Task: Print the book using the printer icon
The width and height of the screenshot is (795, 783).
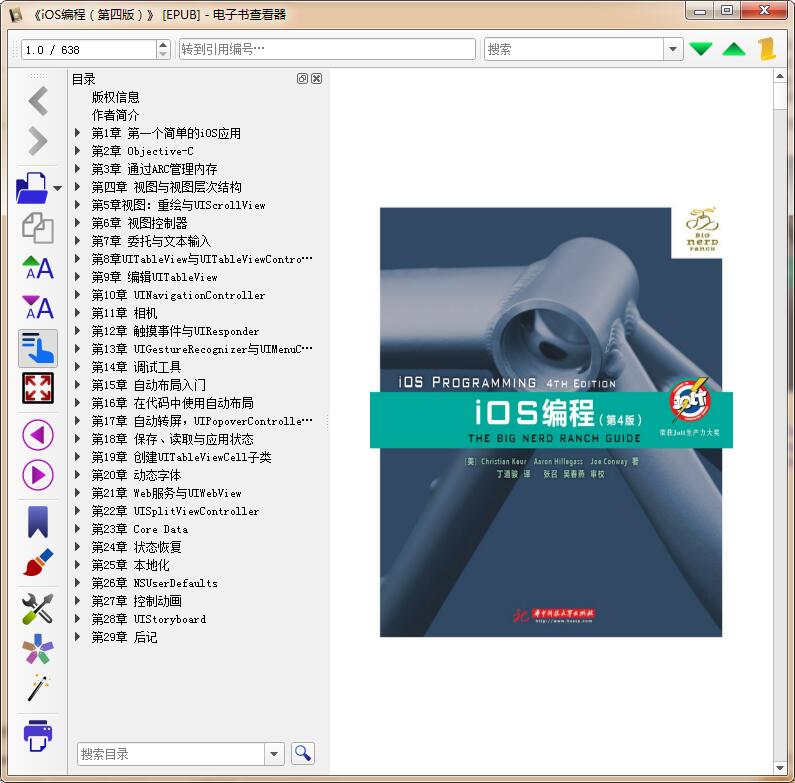Action: (38, 735)
